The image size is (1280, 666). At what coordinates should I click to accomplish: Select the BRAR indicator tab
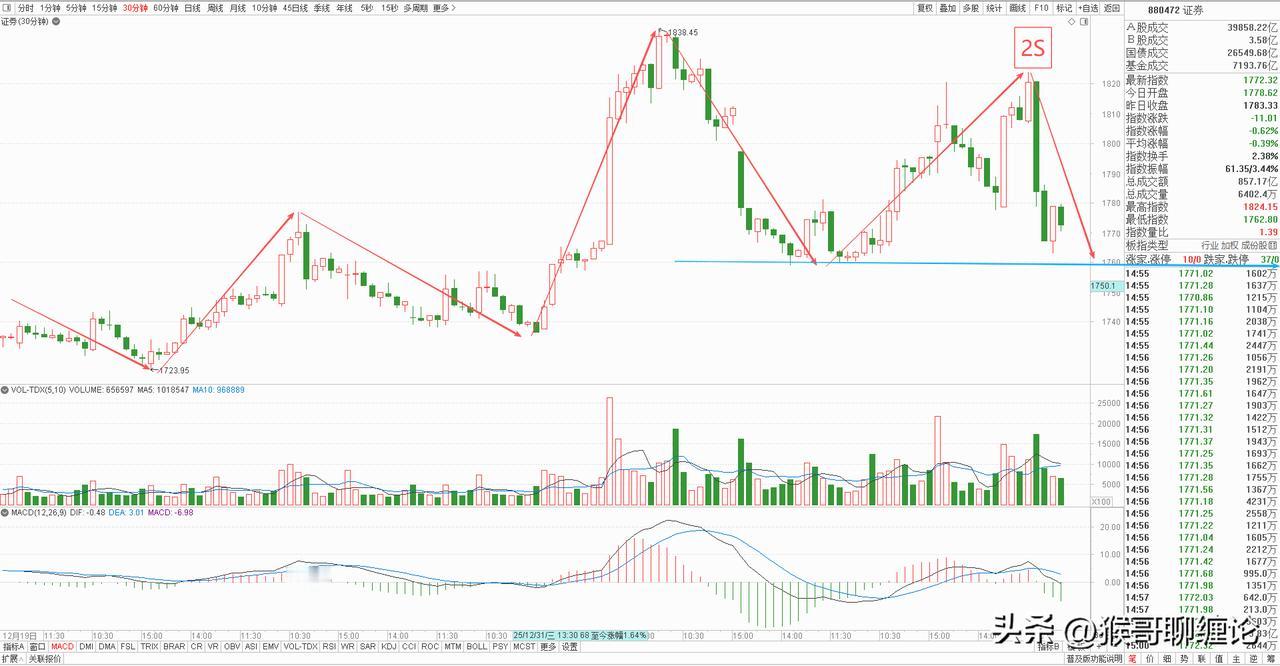174,647
